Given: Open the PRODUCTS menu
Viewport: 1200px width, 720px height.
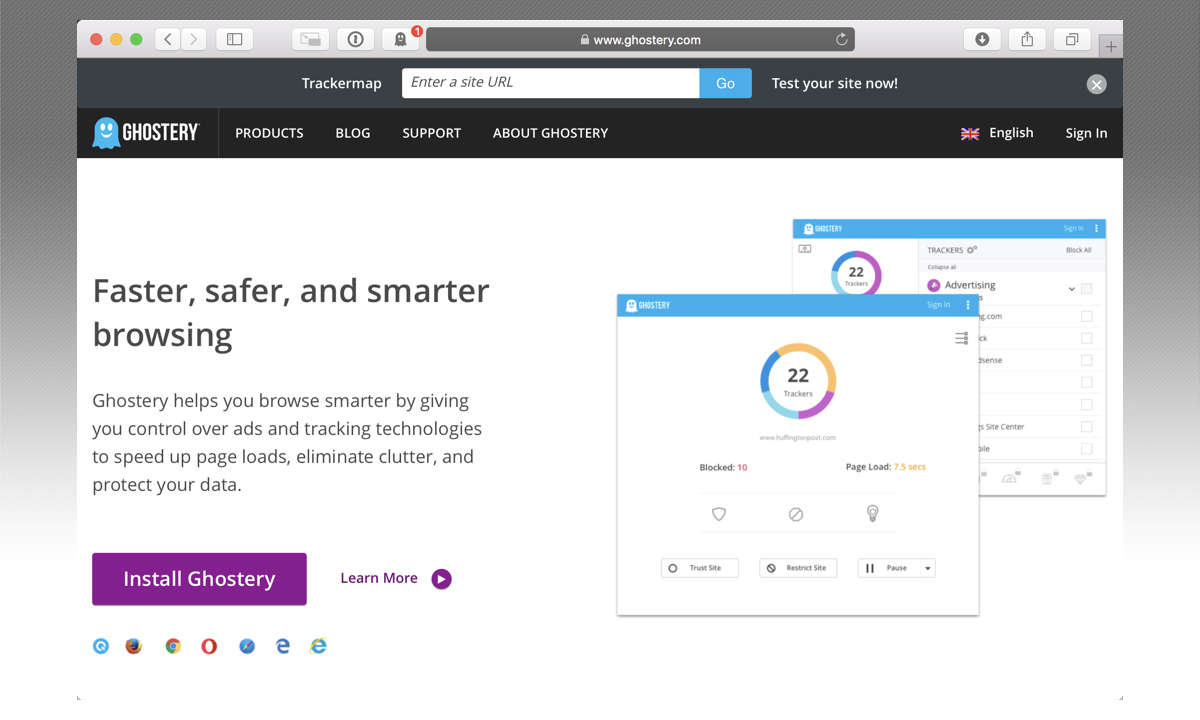Looking at the screenshot, I should pyautogui.click(x=269, y=133).
